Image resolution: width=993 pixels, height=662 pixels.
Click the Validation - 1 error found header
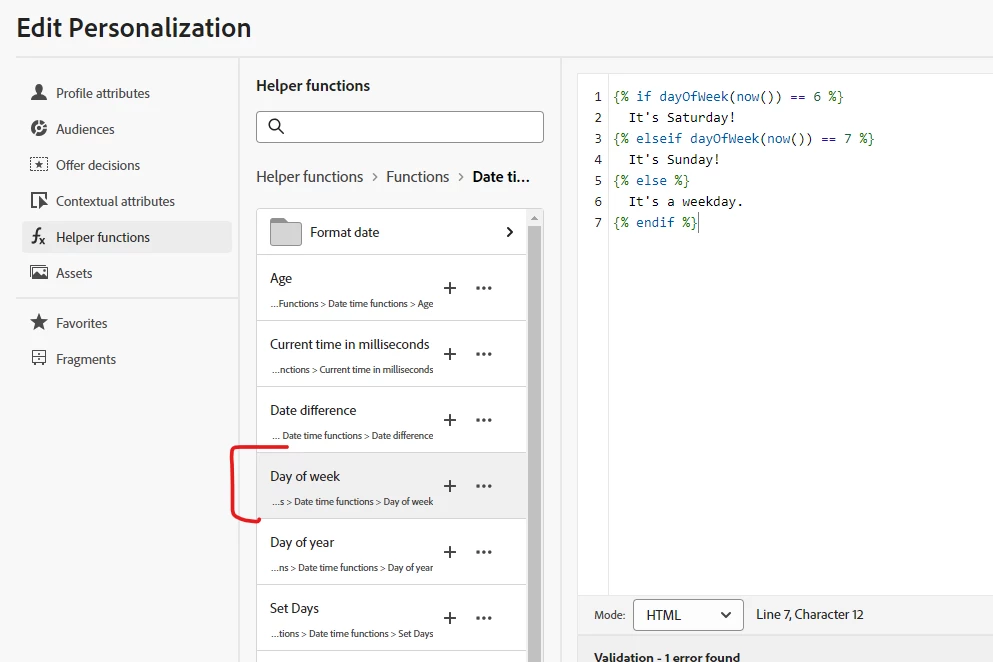point(667,656)
